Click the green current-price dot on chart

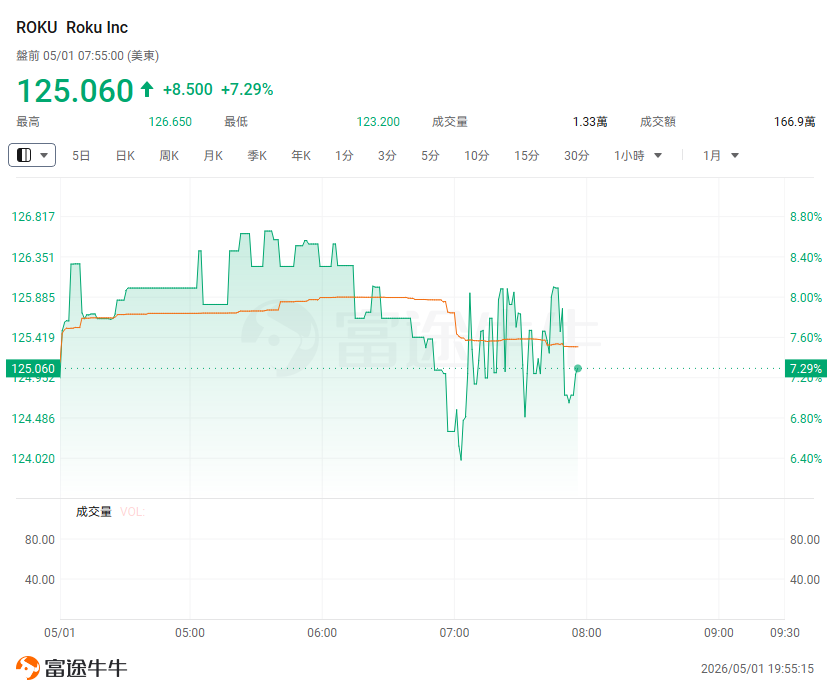point(578,368)
